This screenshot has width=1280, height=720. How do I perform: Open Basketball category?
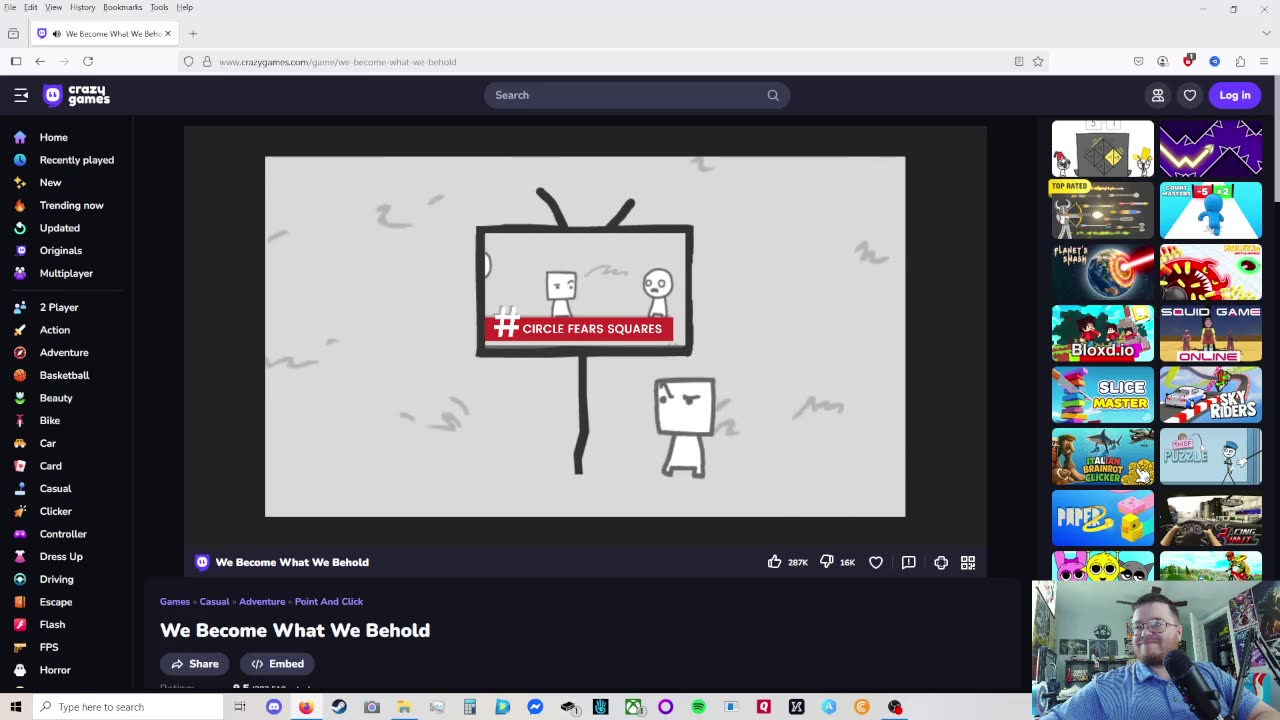click(x=66, y=375)
